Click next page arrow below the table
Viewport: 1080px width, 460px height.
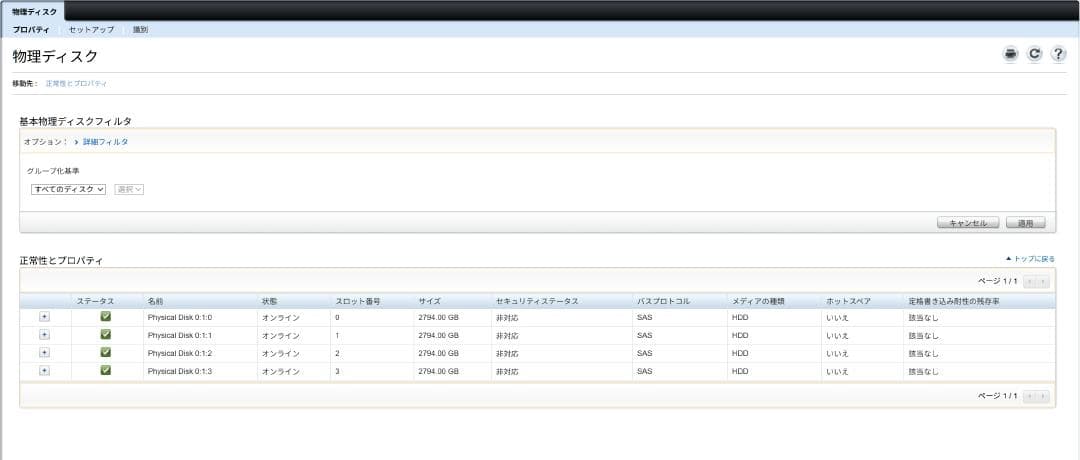click(x=1043, y=396)
